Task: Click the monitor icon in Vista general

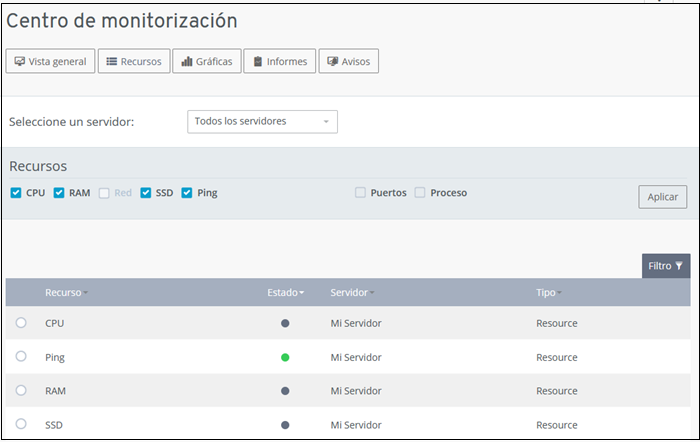Action: coord(19,61)
